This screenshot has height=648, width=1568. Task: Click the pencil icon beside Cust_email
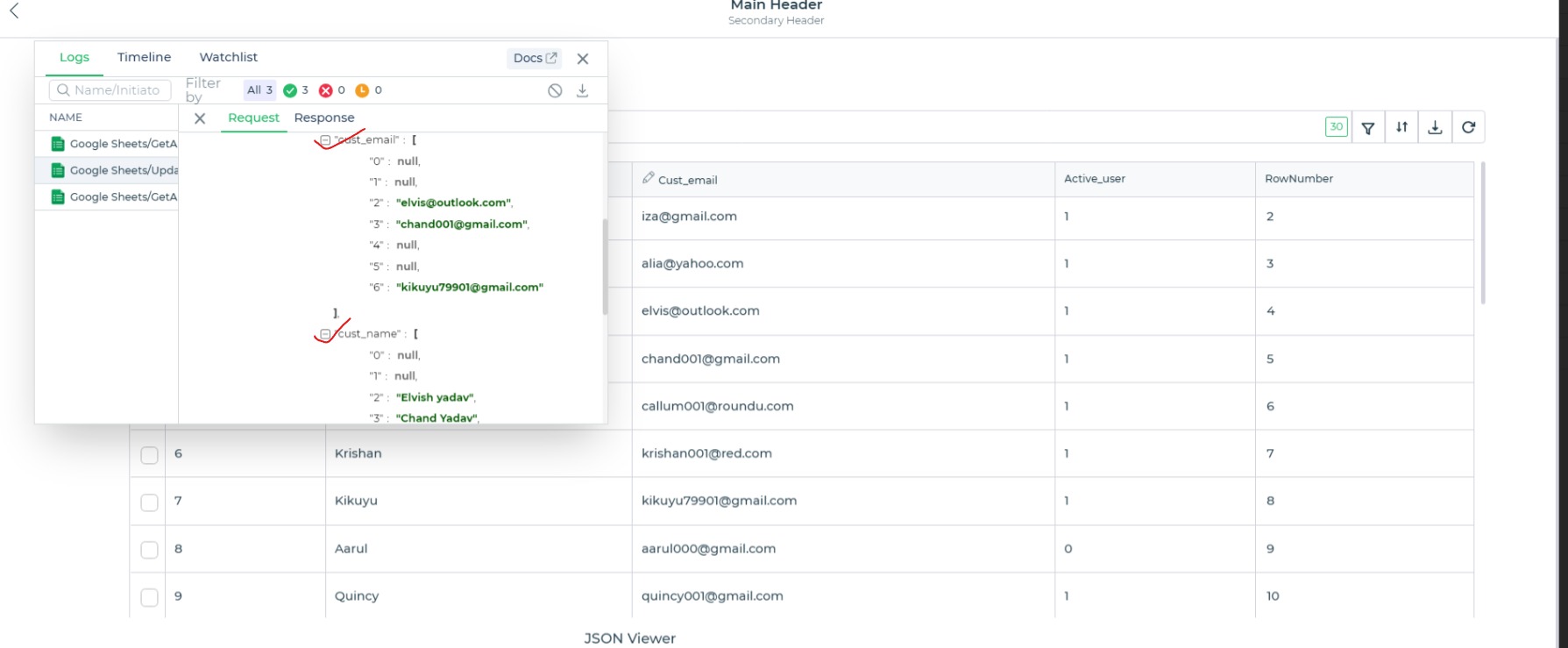pyautogui.click(x=649, y=178)
